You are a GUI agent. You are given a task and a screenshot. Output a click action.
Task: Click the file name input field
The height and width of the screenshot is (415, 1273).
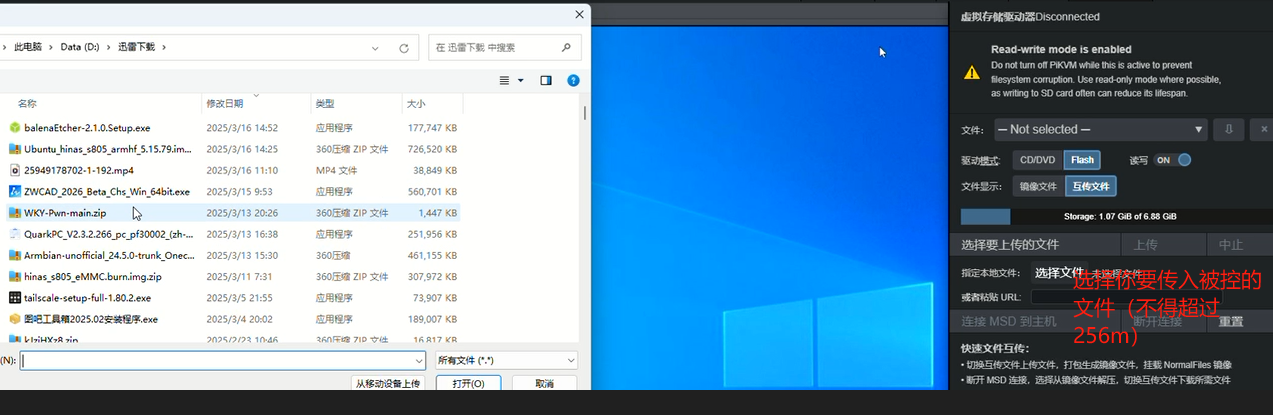[220, 360]
